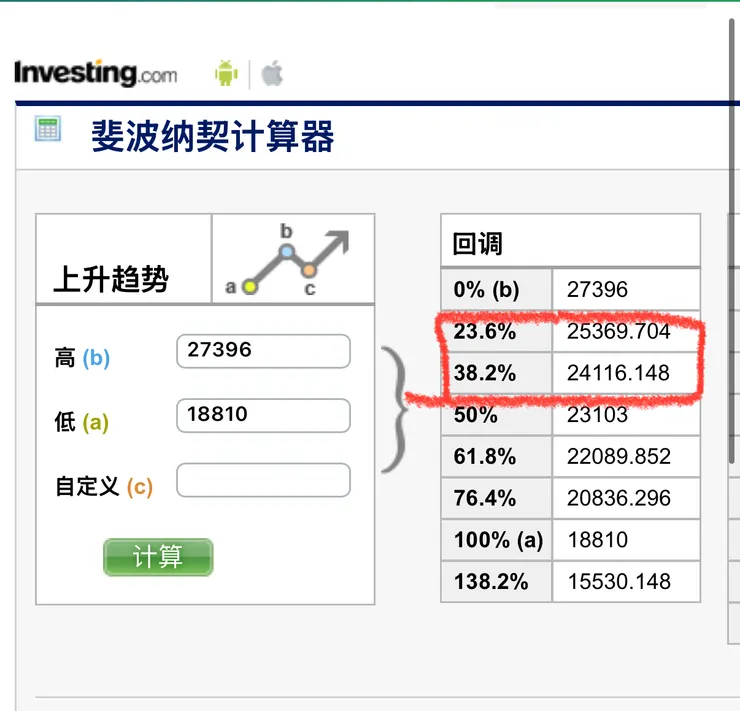This screenshot has height=711, width=740.
Task: Select the 23.6% retracement value 25369.704
Action: click(x=618, y=331)
